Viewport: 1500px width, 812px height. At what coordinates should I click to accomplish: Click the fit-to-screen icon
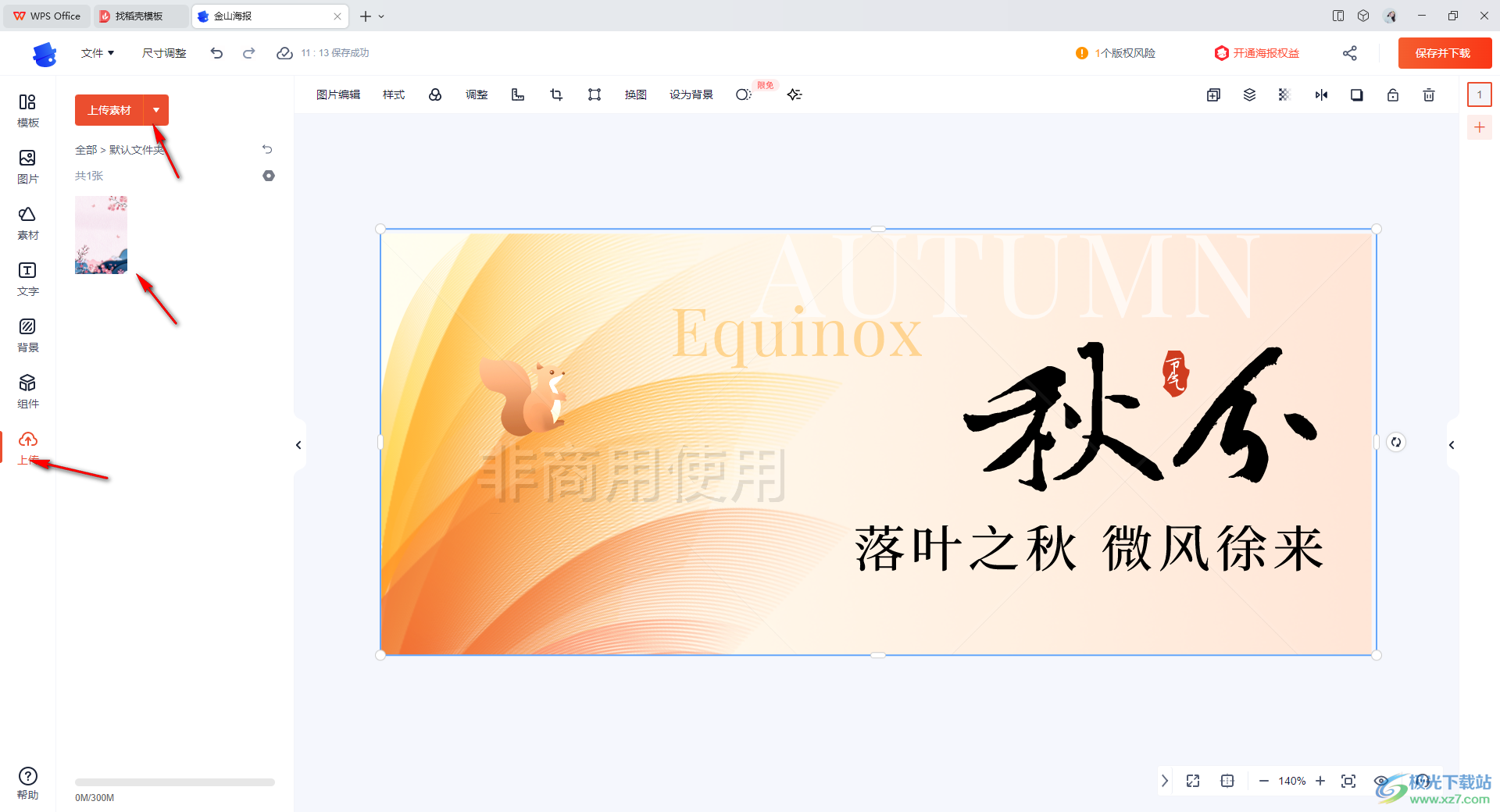[1348, 781]
